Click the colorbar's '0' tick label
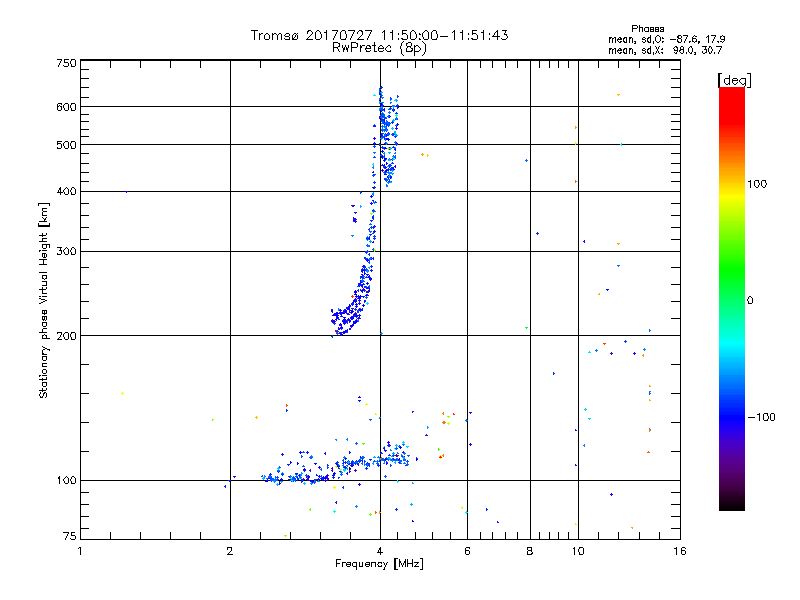Screen dimensions: 800x600 coord(750,301)
